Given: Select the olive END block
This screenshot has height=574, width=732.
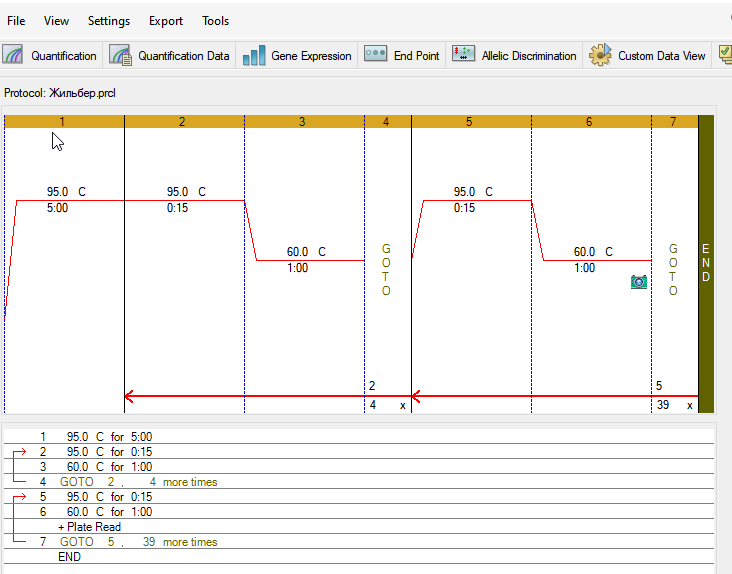Looking at the screenshot, I should [705, 264].
